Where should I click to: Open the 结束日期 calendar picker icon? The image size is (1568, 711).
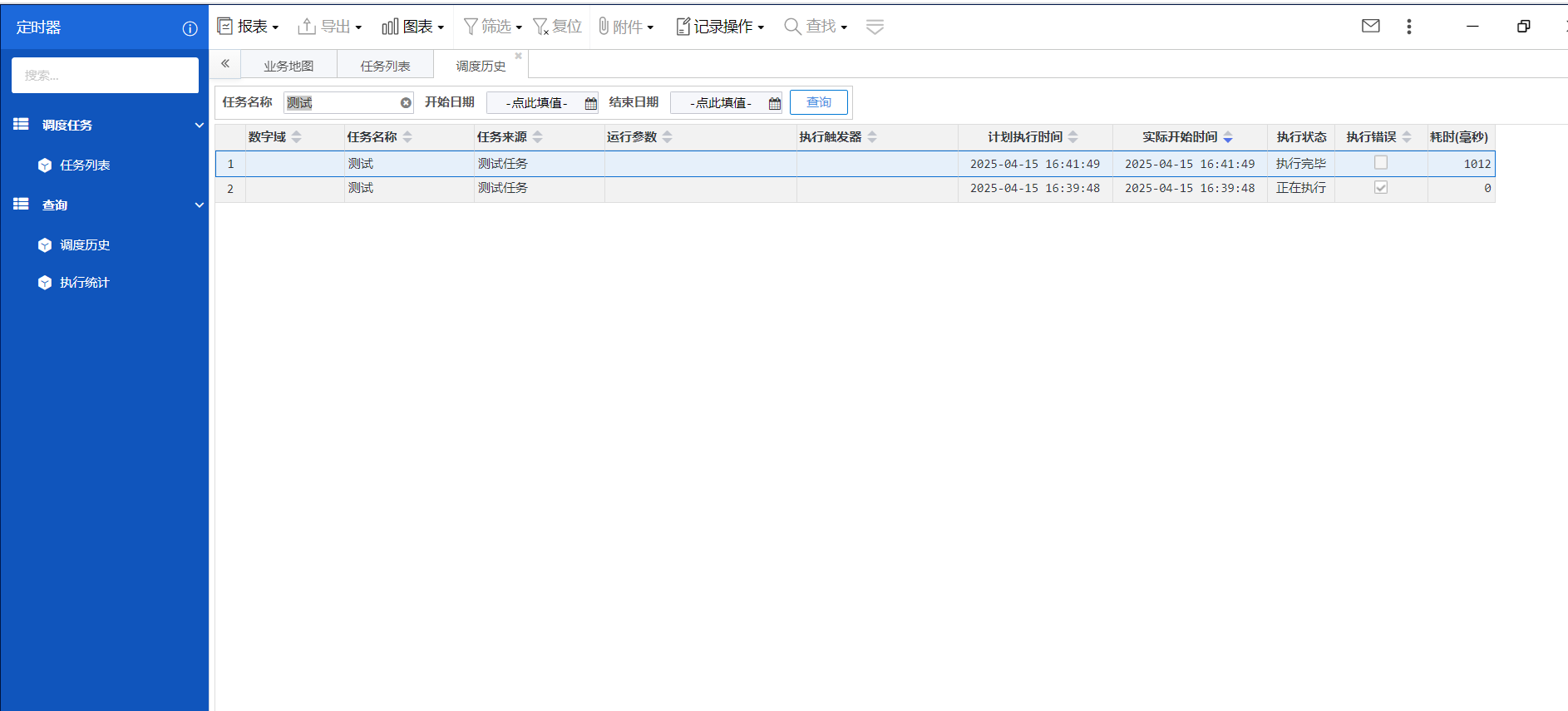click(x=775, y=103)
